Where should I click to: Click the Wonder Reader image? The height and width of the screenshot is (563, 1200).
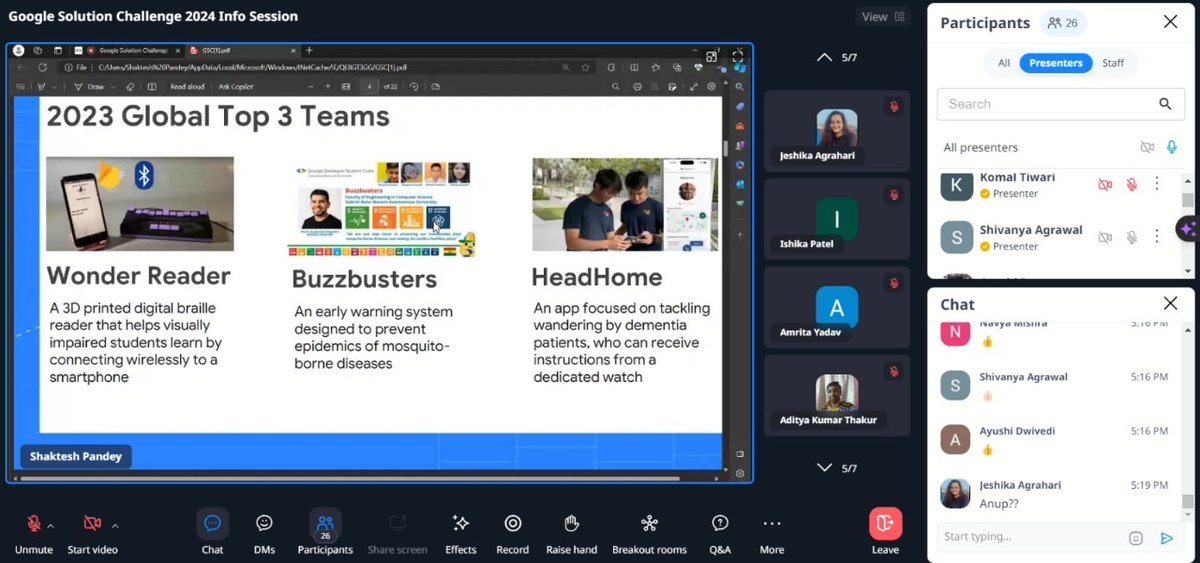pos(140,204)
